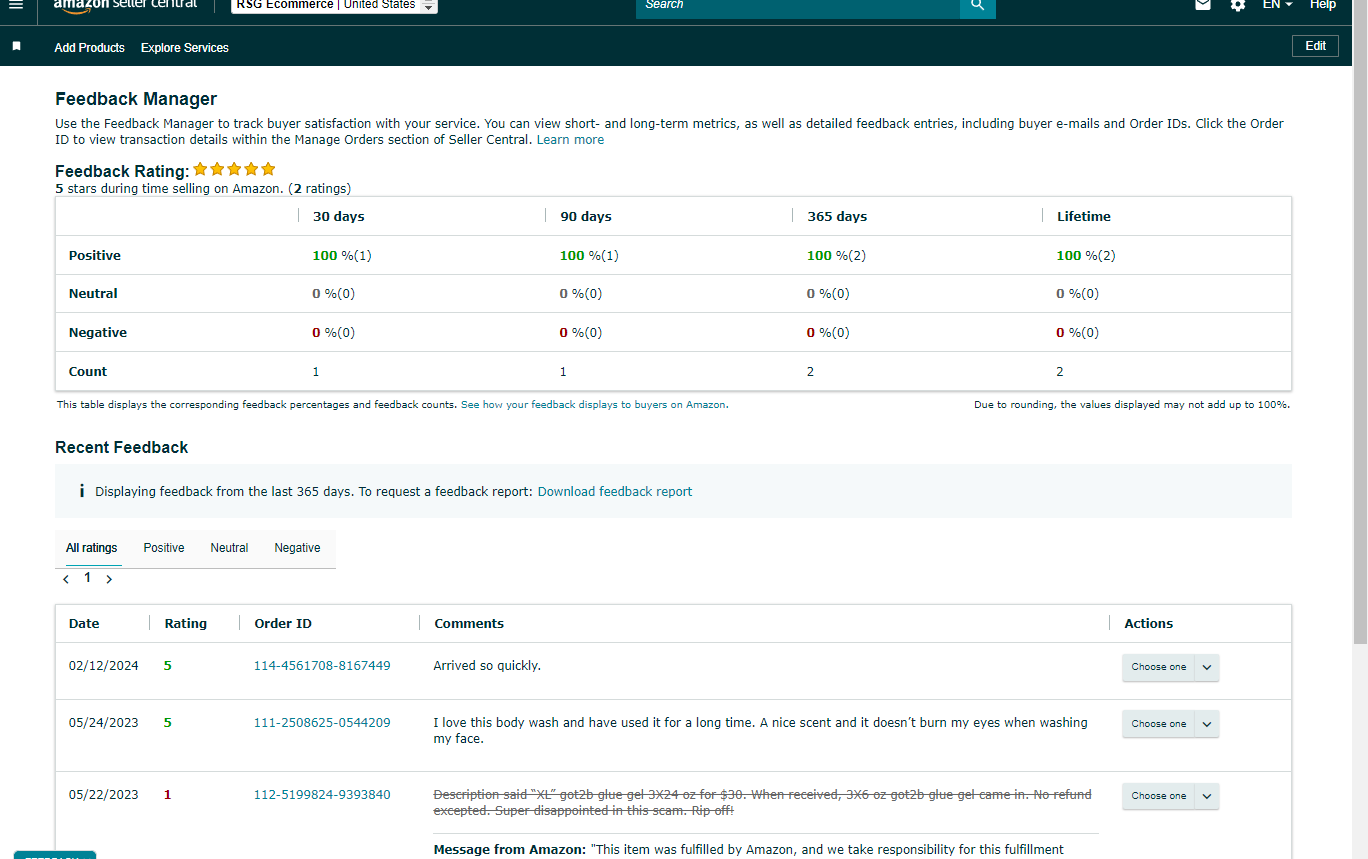Screen dimensions: 1368x859
Task: Click the 05/22/2023 date cell
Action: click(104, 795)
